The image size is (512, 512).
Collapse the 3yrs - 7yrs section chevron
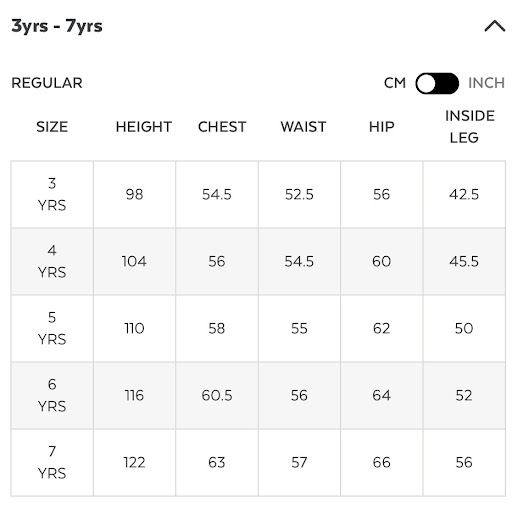[x=495, y=26]
